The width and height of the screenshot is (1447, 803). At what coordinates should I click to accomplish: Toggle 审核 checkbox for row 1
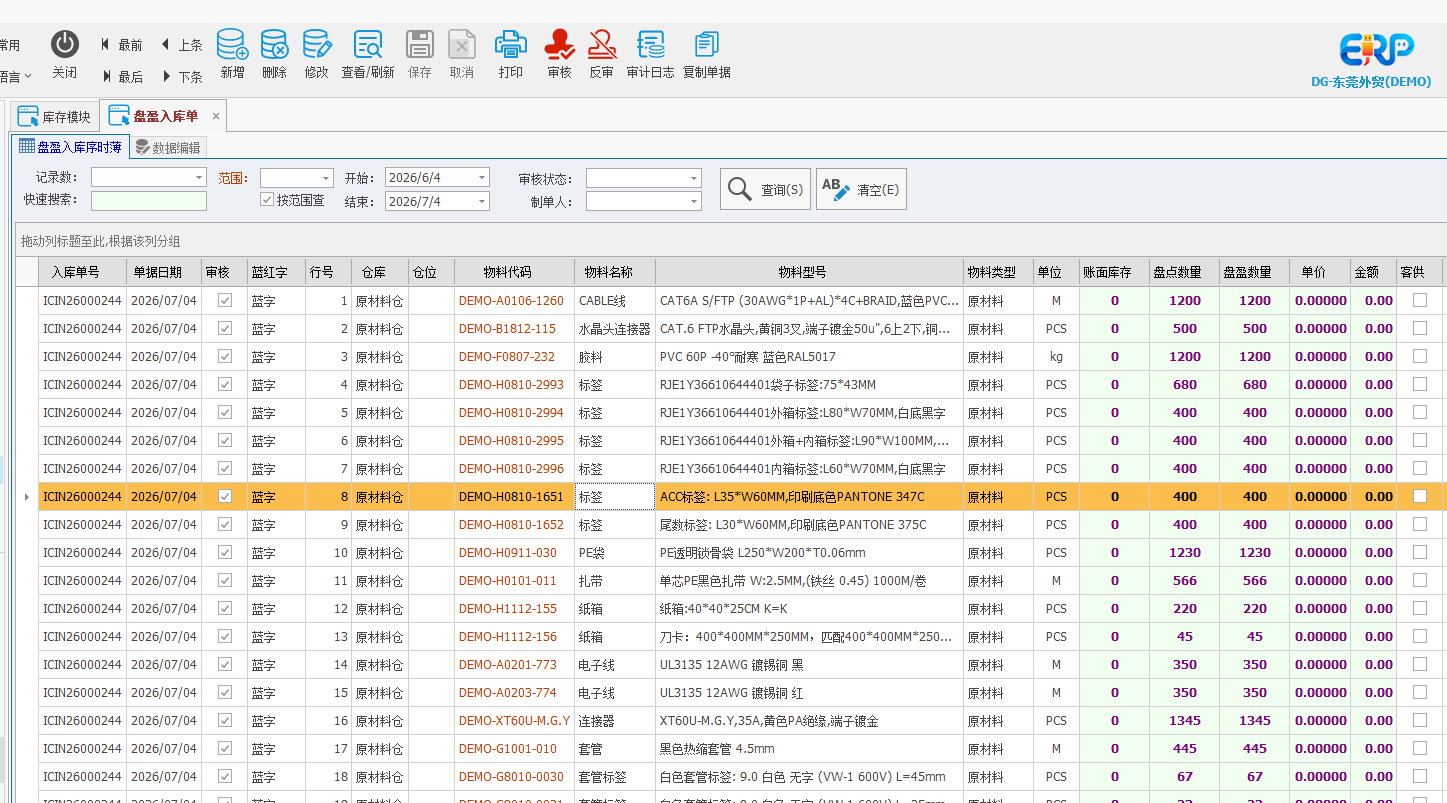[x=225, y=300]
